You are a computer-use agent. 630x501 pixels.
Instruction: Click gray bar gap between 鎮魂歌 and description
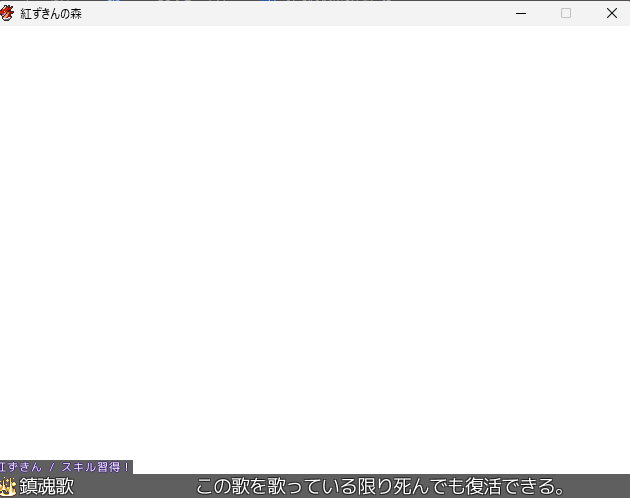click(x=135, y=487)
